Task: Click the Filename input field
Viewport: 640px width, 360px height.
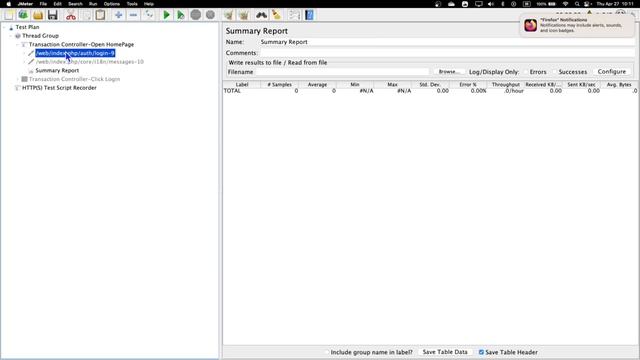Action: tap(342, 72)
